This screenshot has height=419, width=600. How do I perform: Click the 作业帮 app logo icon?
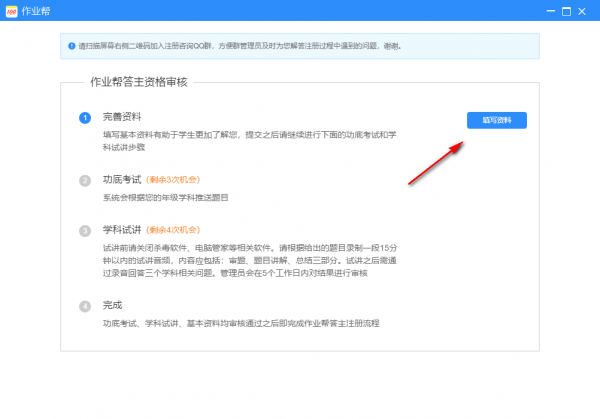click(x=12, y=12)
